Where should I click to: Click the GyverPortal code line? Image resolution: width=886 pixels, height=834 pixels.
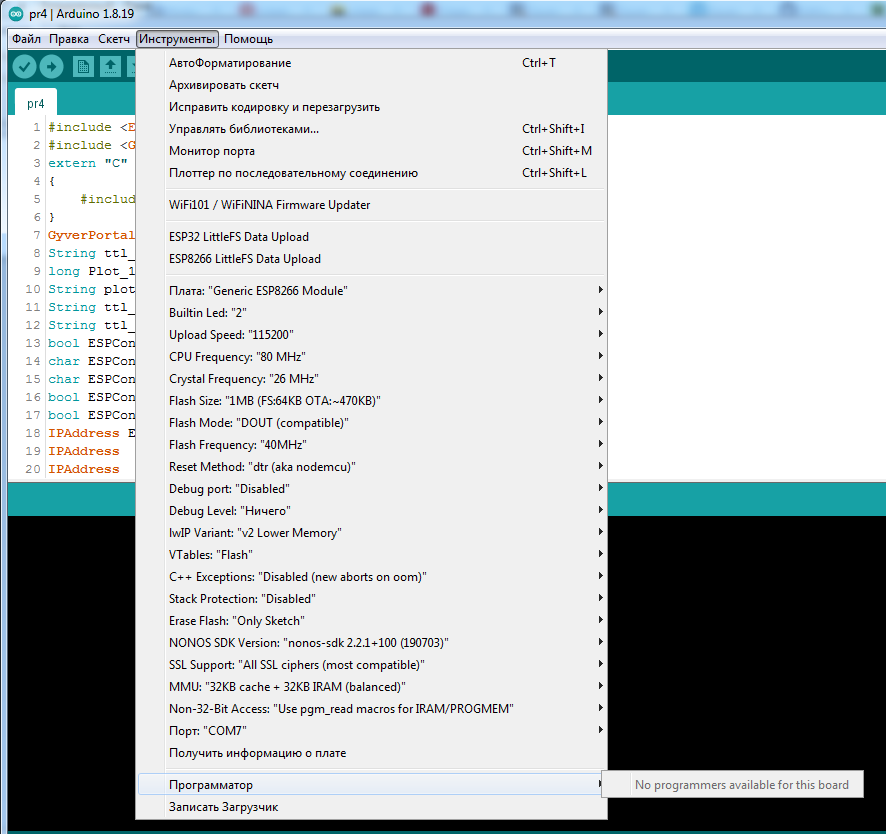tap(92, 236)
